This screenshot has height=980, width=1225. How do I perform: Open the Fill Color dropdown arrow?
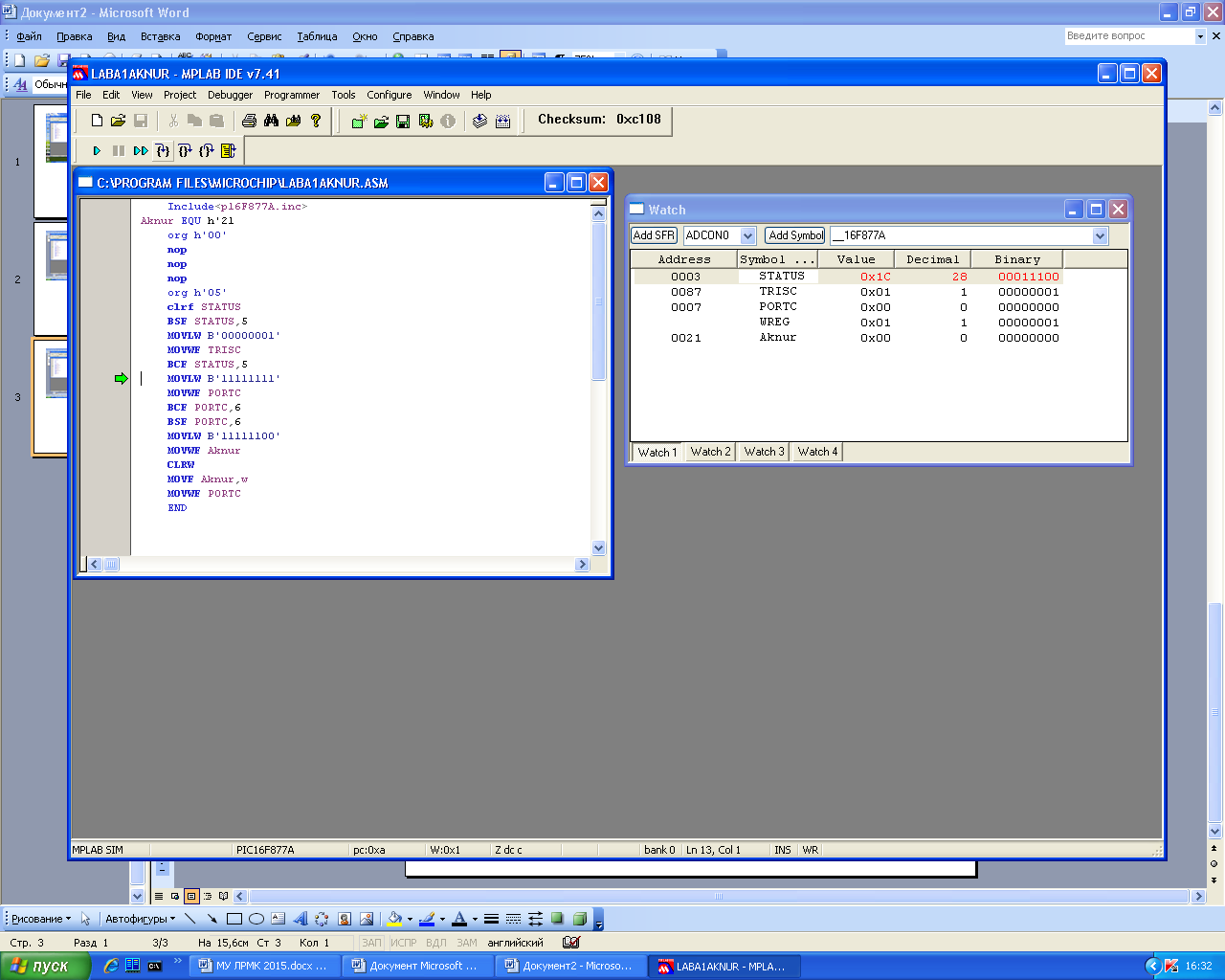[410, 919]
